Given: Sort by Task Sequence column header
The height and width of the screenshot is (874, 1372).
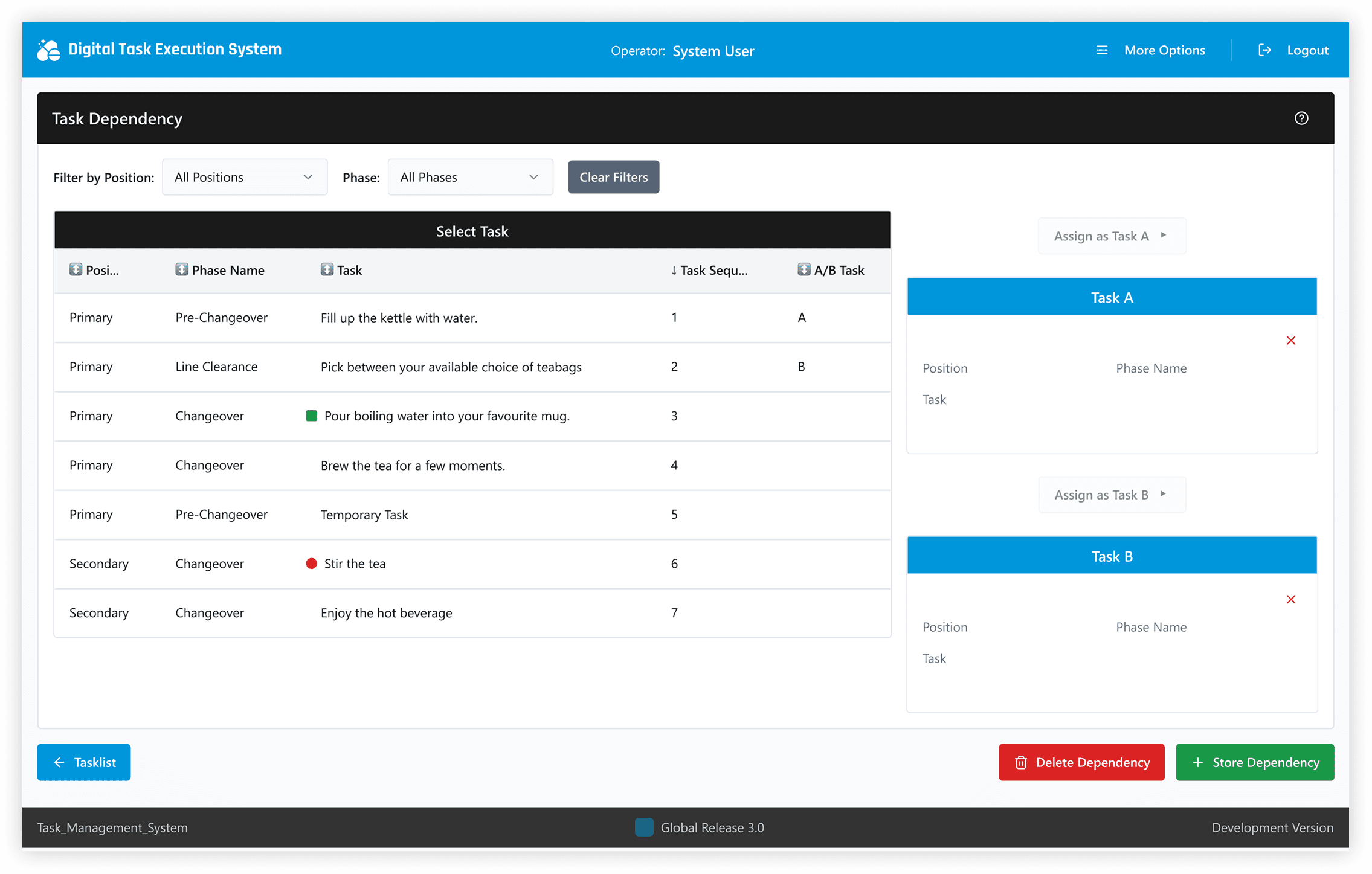Looking at the screenshot, I should click(x=709, y=270).
